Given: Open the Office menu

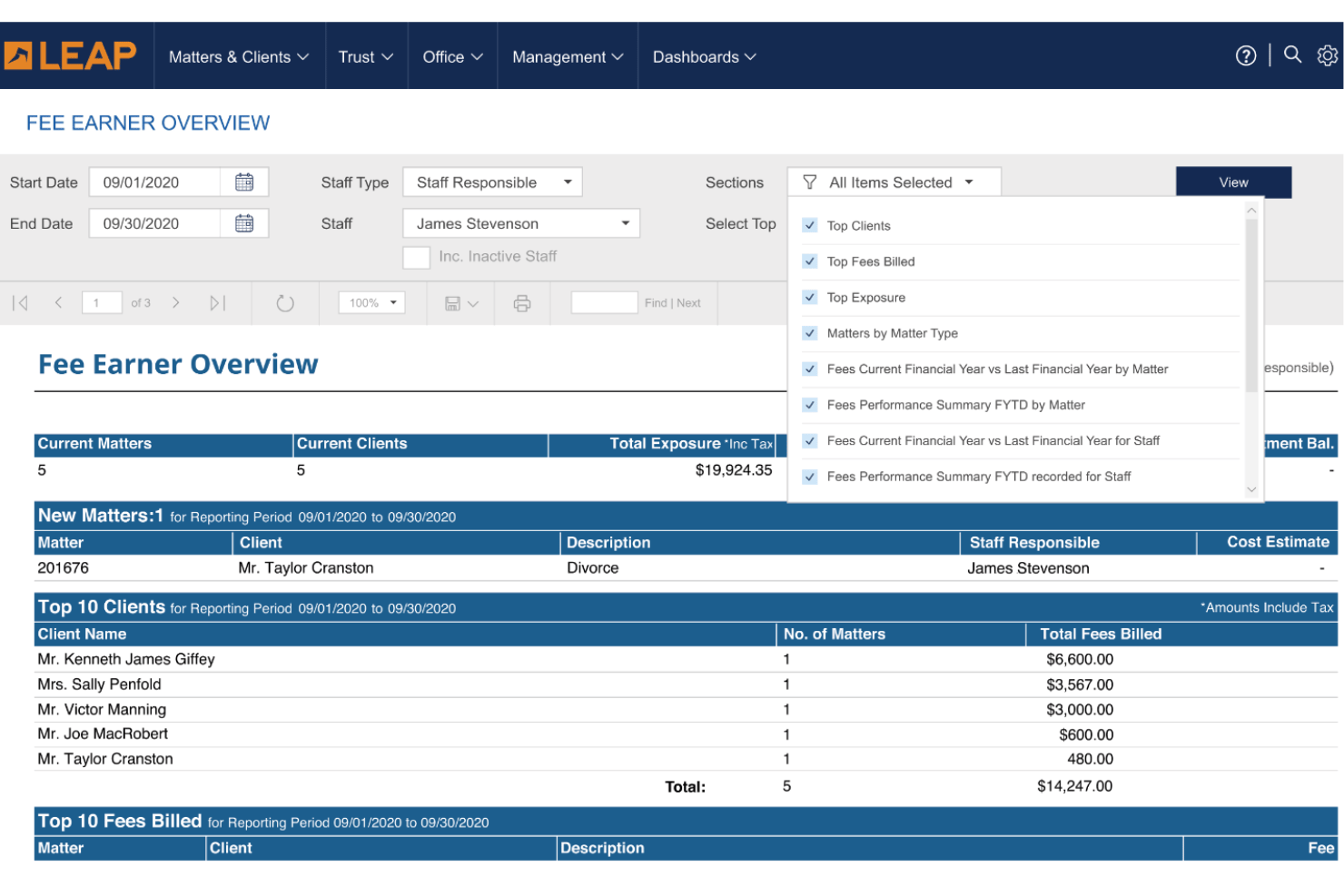Looking at the screenshot, I should coord(452,56).
